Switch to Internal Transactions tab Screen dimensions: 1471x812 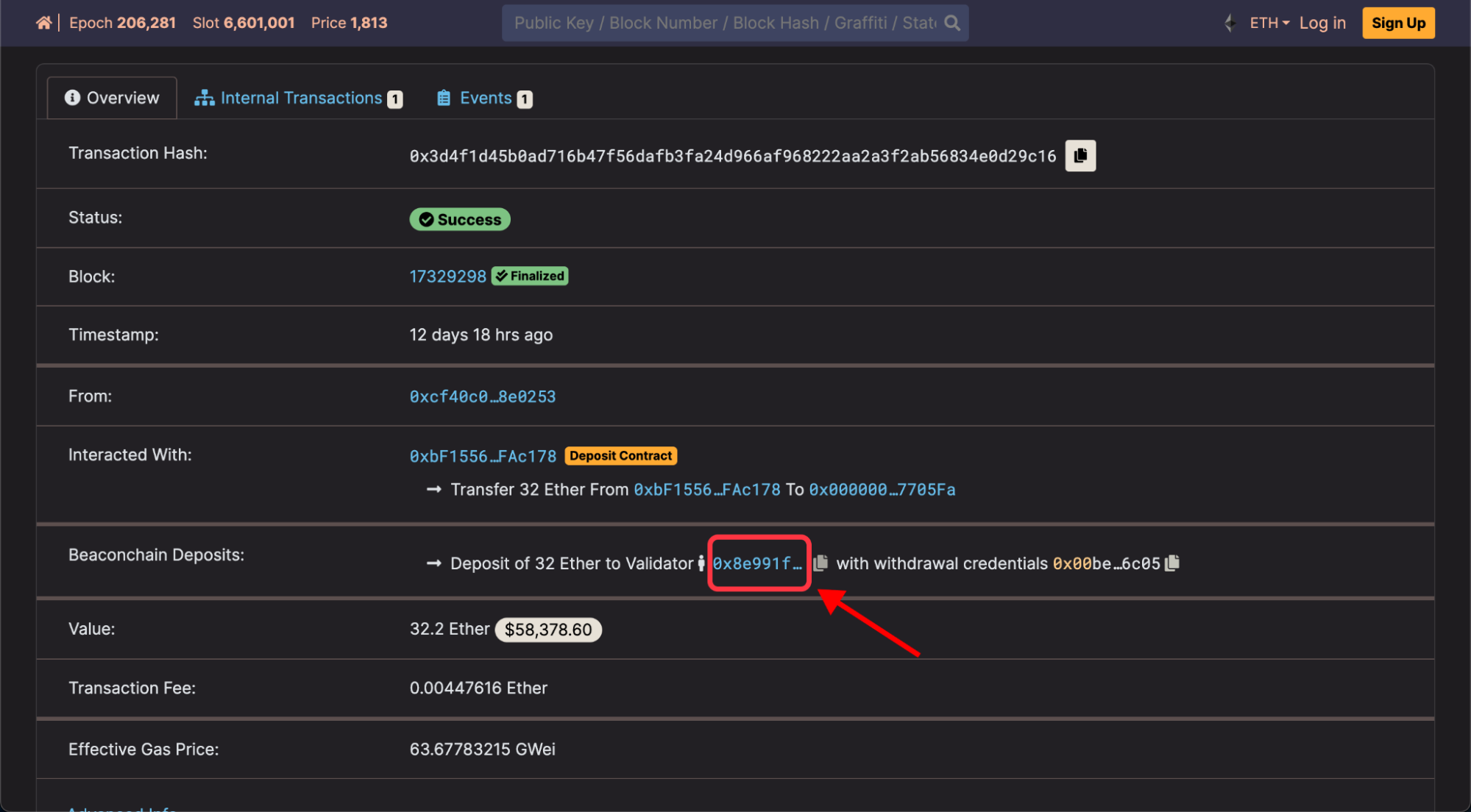[301, 98]
